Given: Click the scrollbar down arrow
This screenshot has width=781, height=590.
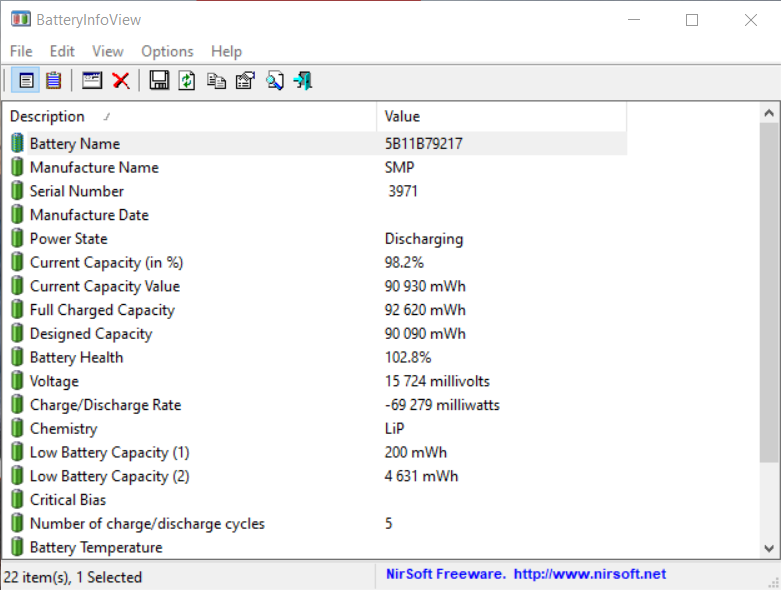Looking at the screenshot, I should 769,548.
